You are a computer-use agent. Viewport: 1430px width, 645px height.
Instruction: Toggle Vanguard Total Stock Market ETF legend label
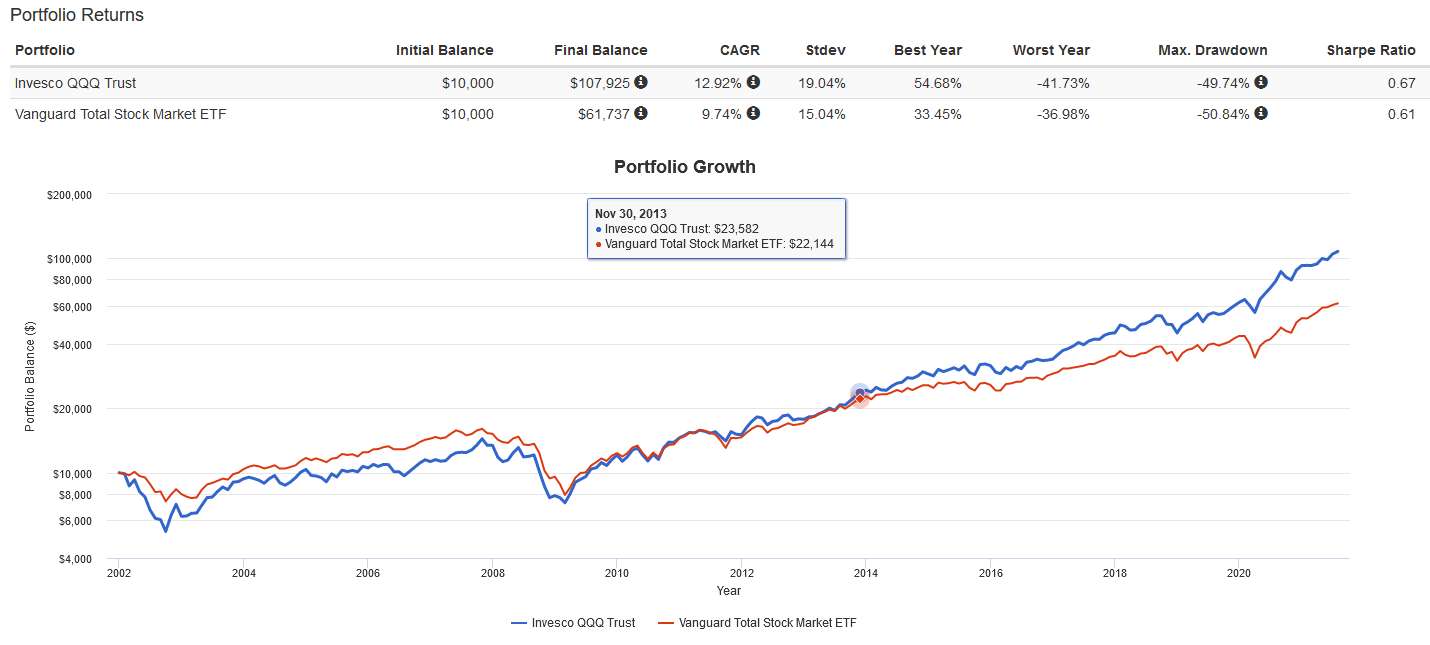(x=767, y=623)
